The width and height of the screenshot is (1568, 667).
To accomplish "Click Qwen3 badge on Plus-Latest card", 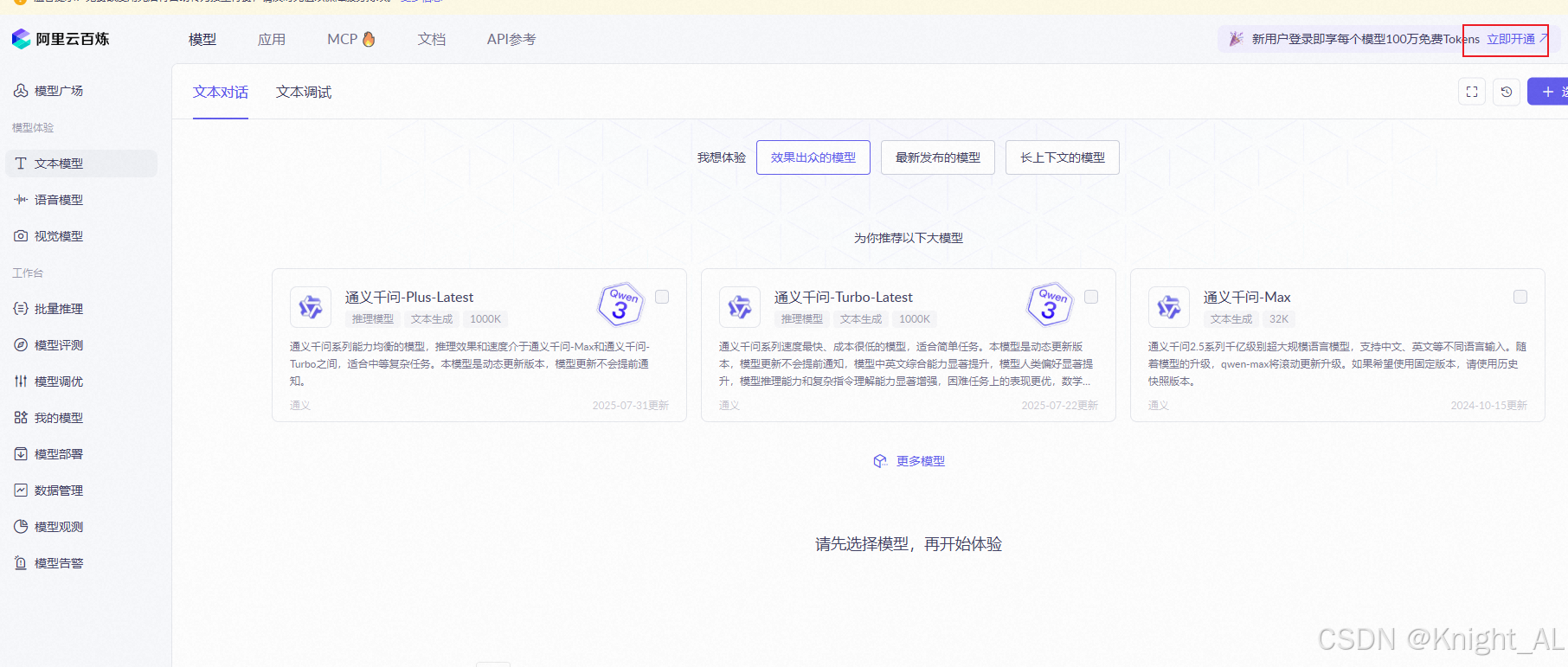I will pos(621,305).
